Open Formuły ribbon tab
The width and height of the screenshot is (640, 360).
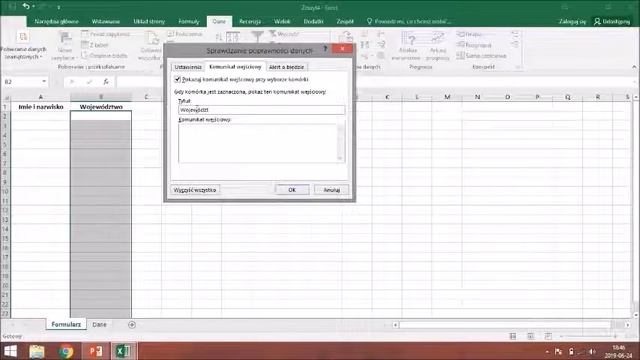coord(189,21)
